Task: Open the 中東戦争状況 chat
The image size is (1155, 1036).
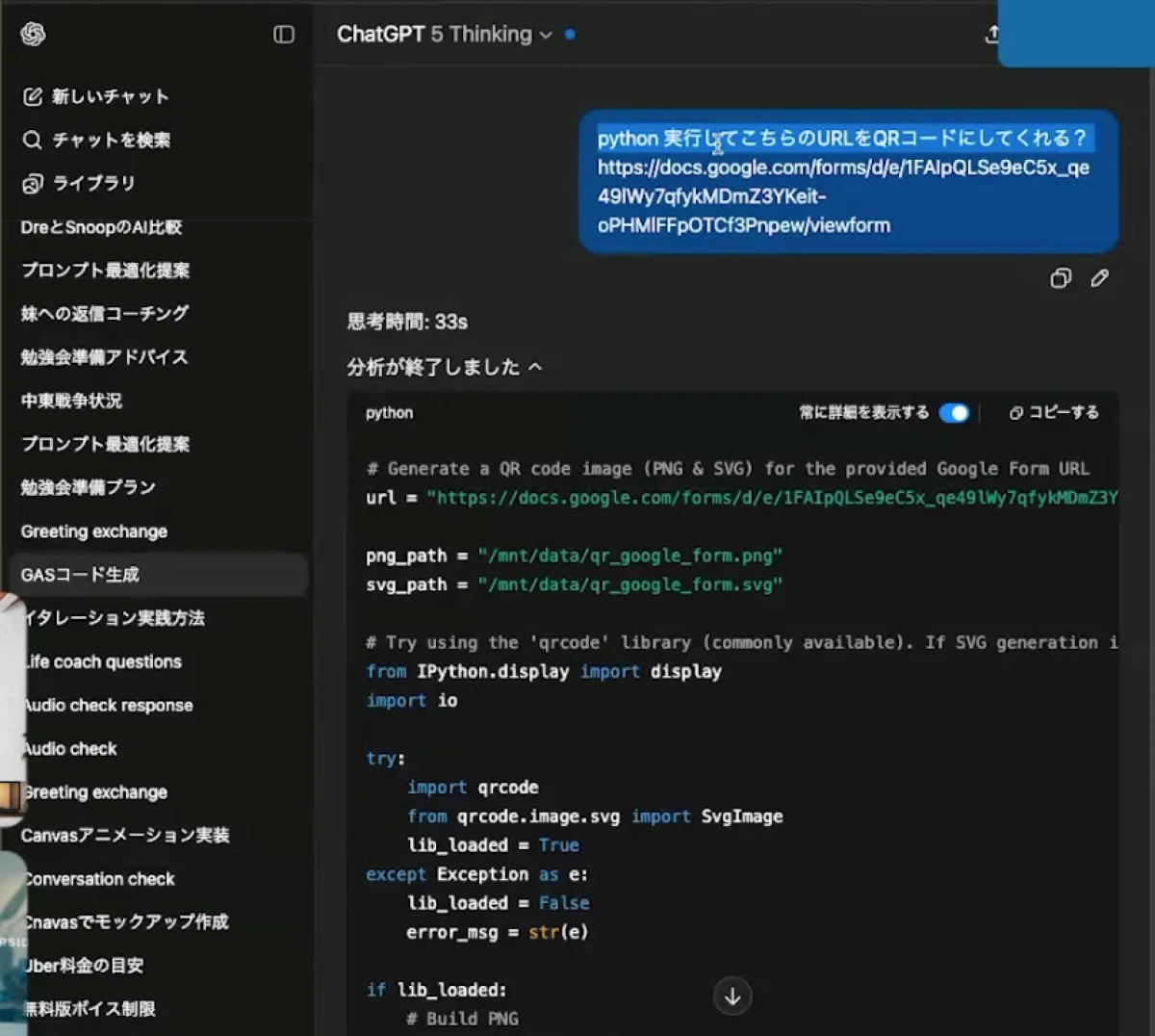Action: coord(71,401)
